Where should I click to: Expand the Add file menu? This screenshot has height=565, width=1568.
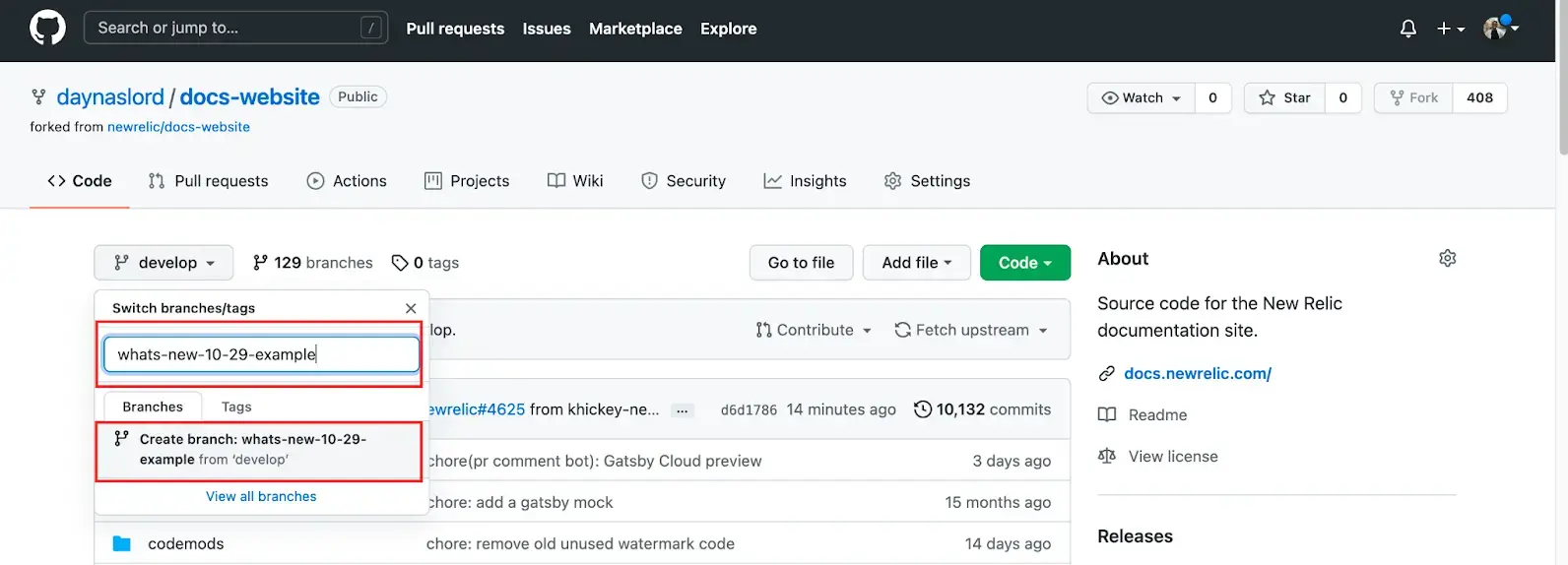[916, 263]
